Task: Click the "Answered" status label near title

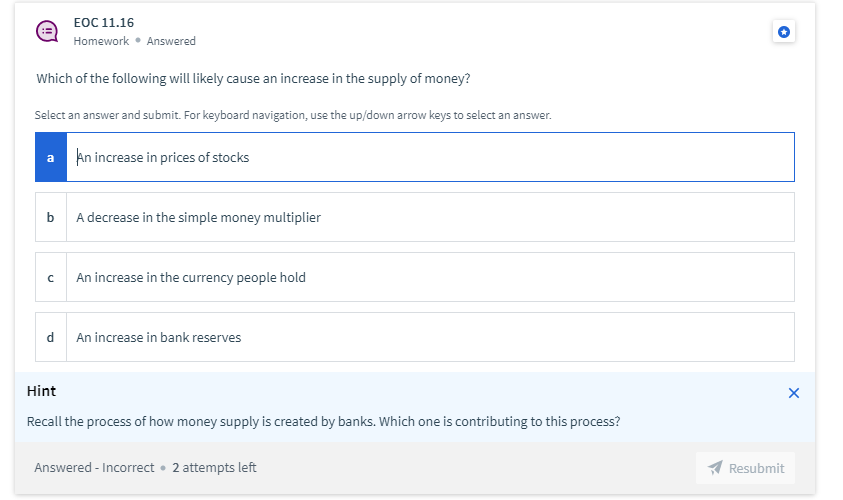Action: (171, 41)
